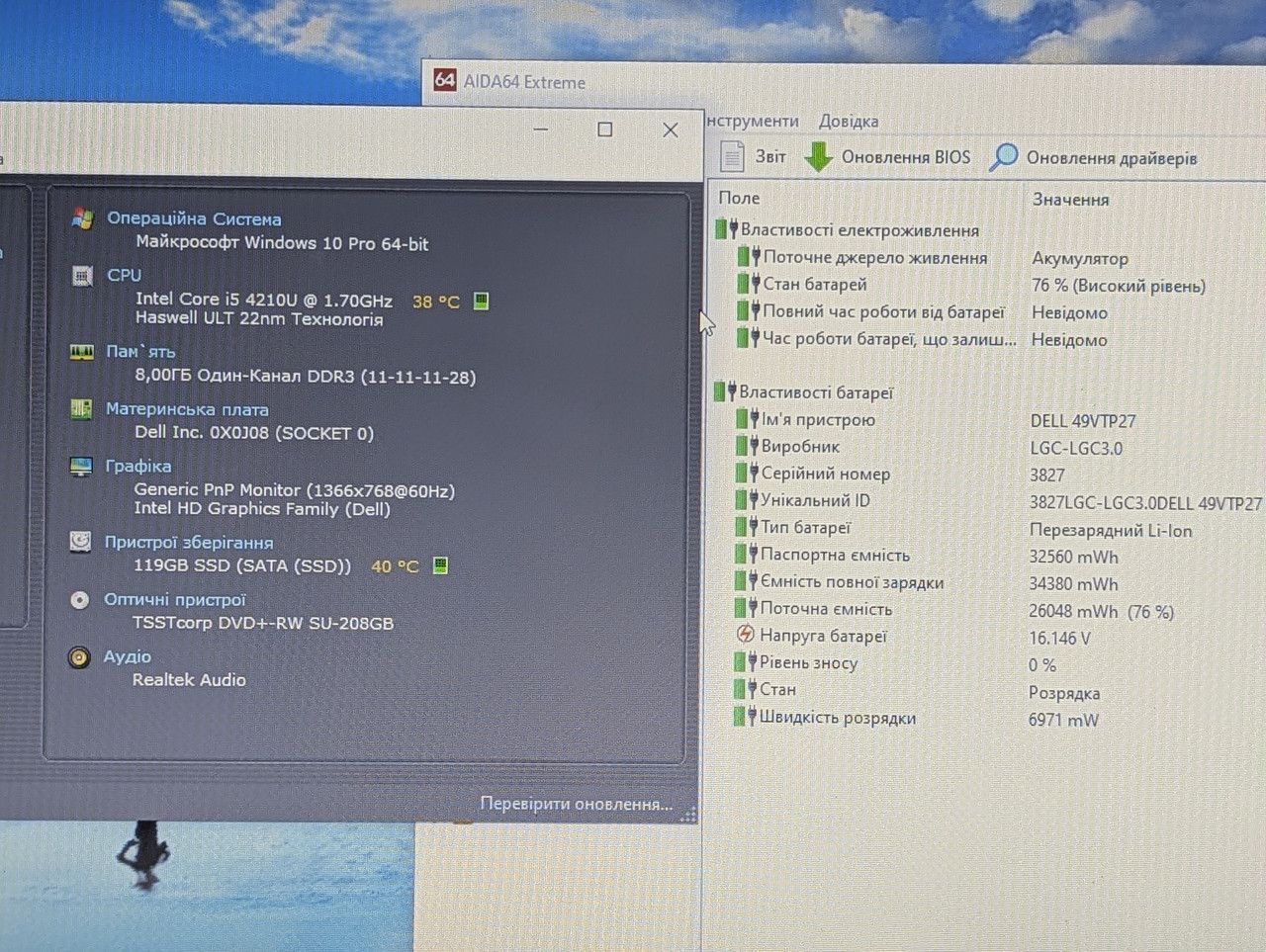Open the Материнська плата section link
Viewport: 1266px width, 952px height.
point(187,409)
